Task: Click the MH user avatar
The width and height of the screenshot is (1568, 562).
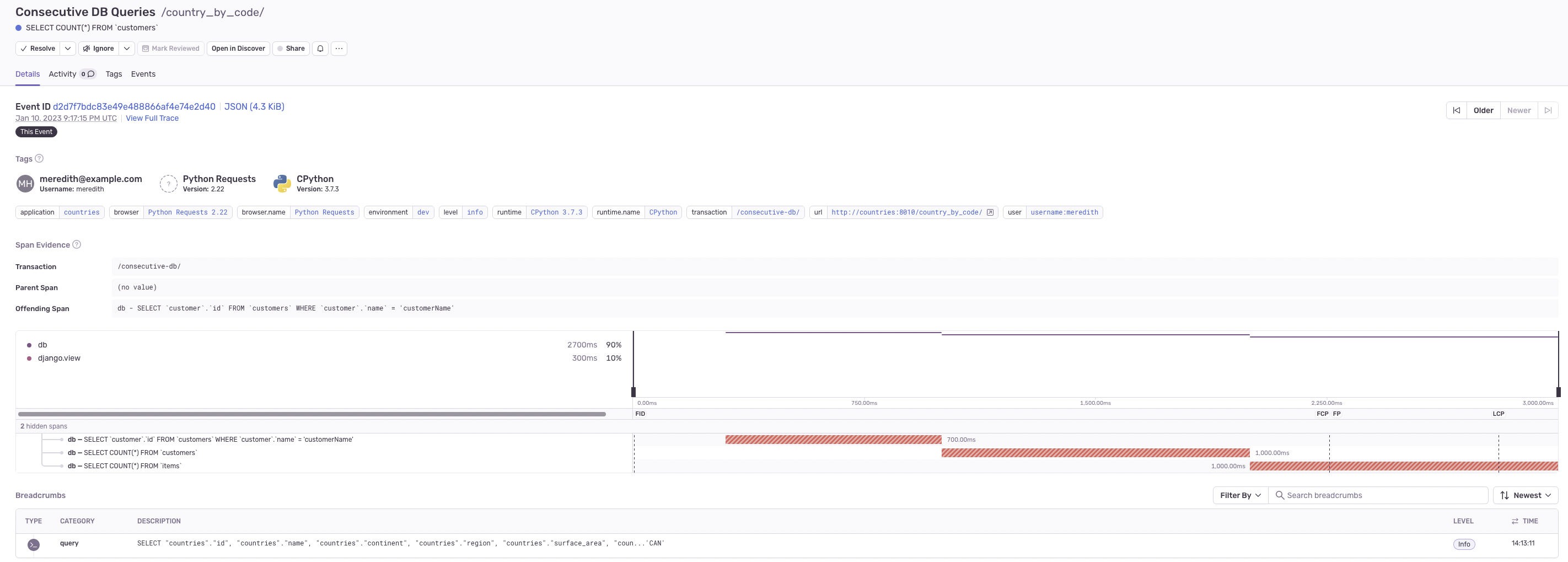Action: [25, 183]
